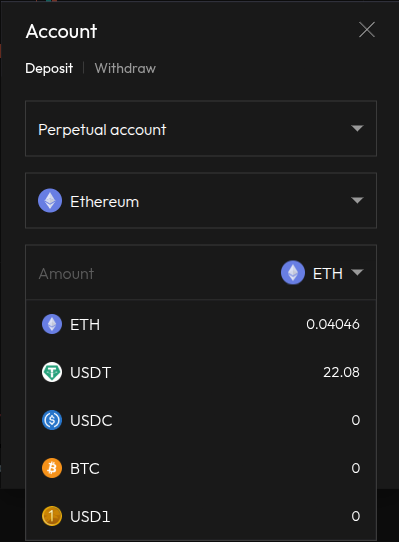Image resolution: width=399 pixels, height=542 pixels.
Task: Click the ETH coin icon in the token list
Action: coord(52,324)
